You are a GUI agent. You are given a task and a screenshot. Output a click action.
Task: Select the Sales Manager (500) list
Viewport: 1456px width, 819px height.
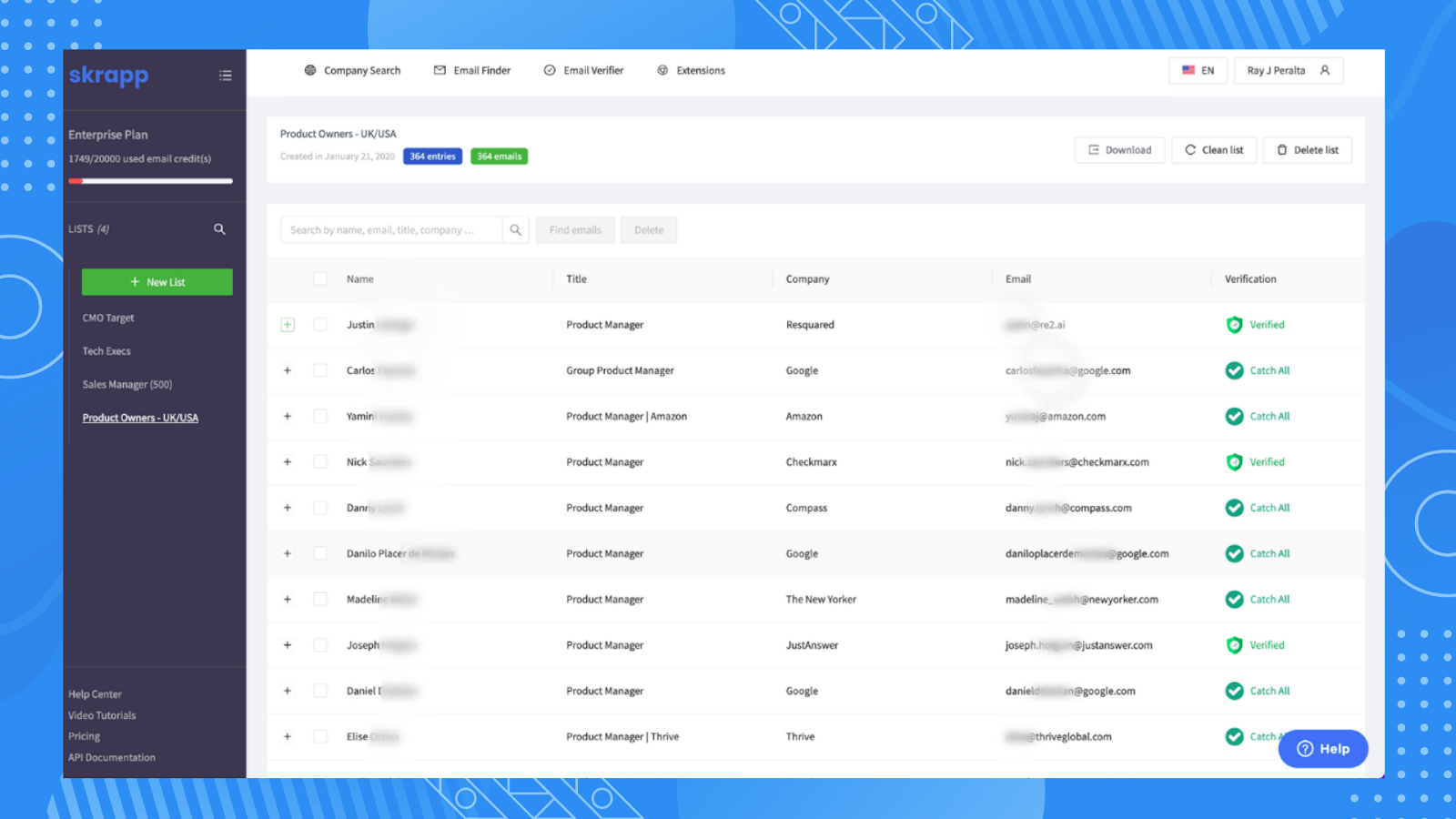pos(127,384)
